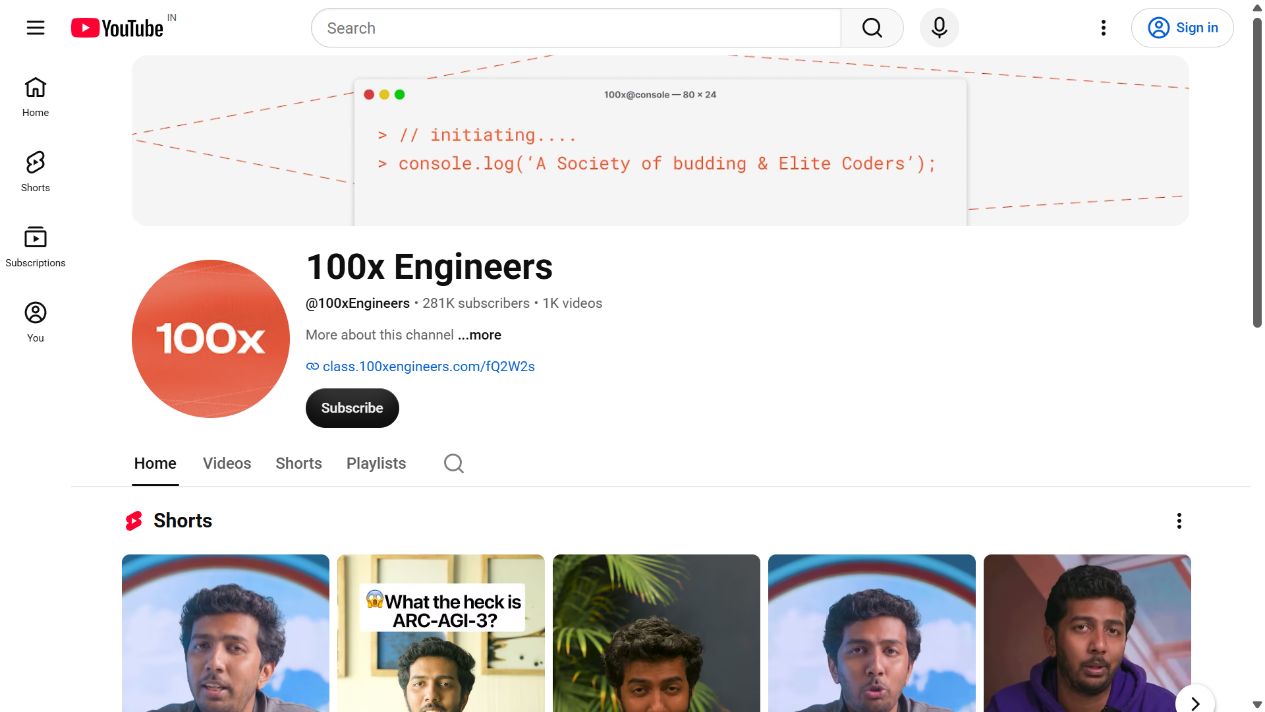This screenshot has height=712, width=1265.
Task: Click the page vertical scrollbar thumb
Action: (x=1257, y=172)
